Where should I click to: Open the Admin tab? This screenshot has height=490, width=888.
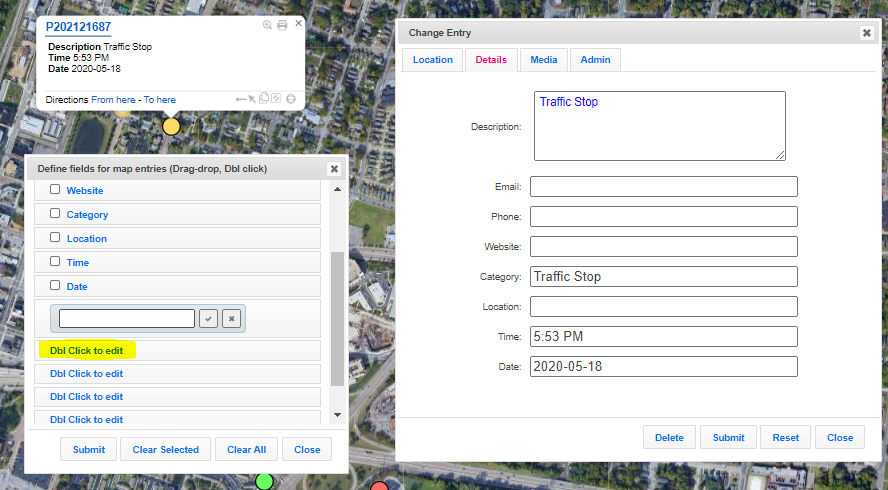595,60
